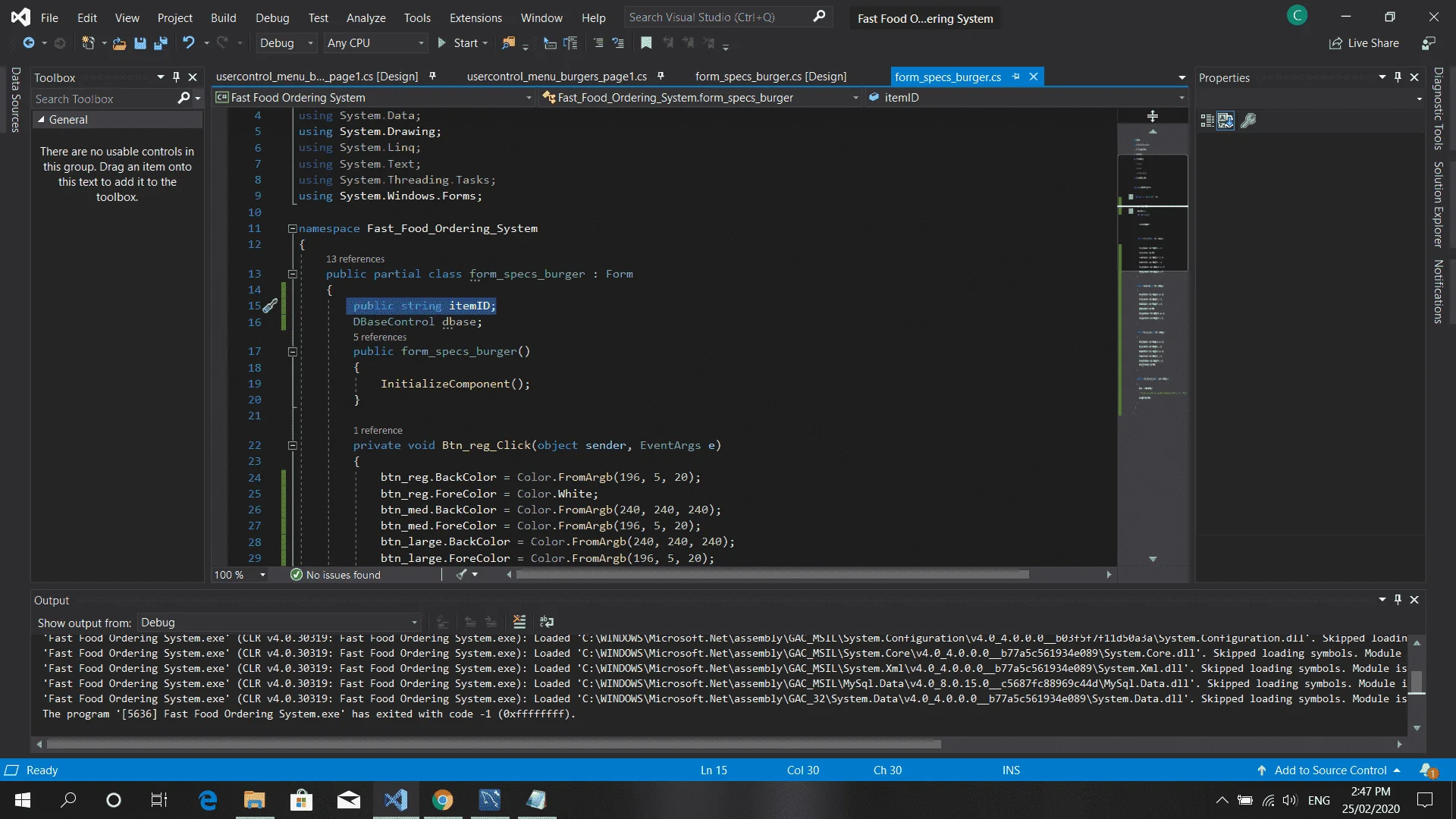Click the Find in Files icon
Screen dimensions: 1456x819
pos(508,43)
